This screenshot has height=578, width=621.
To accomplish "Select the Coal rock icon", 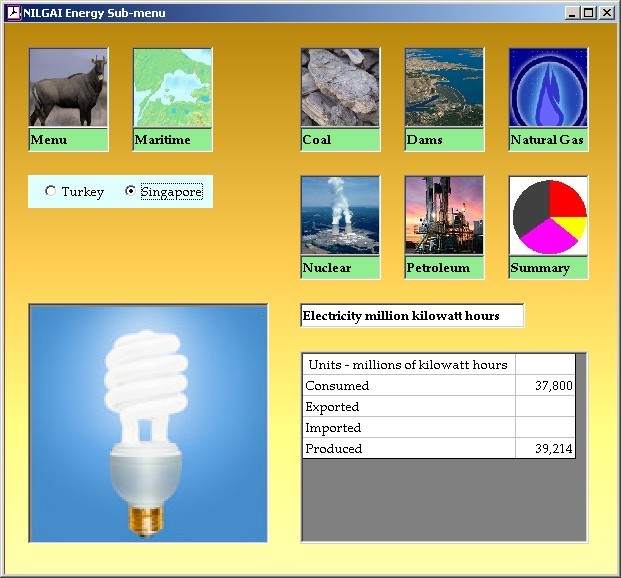I will click(340, 88).
